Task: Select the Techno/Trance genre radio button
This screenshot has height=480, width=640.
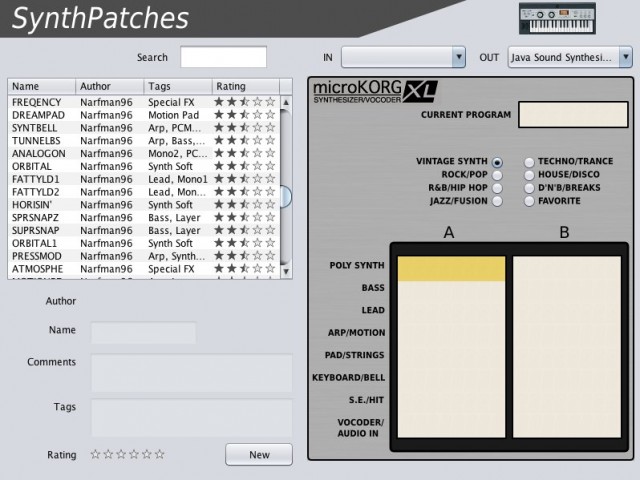Action: (529, 161)
